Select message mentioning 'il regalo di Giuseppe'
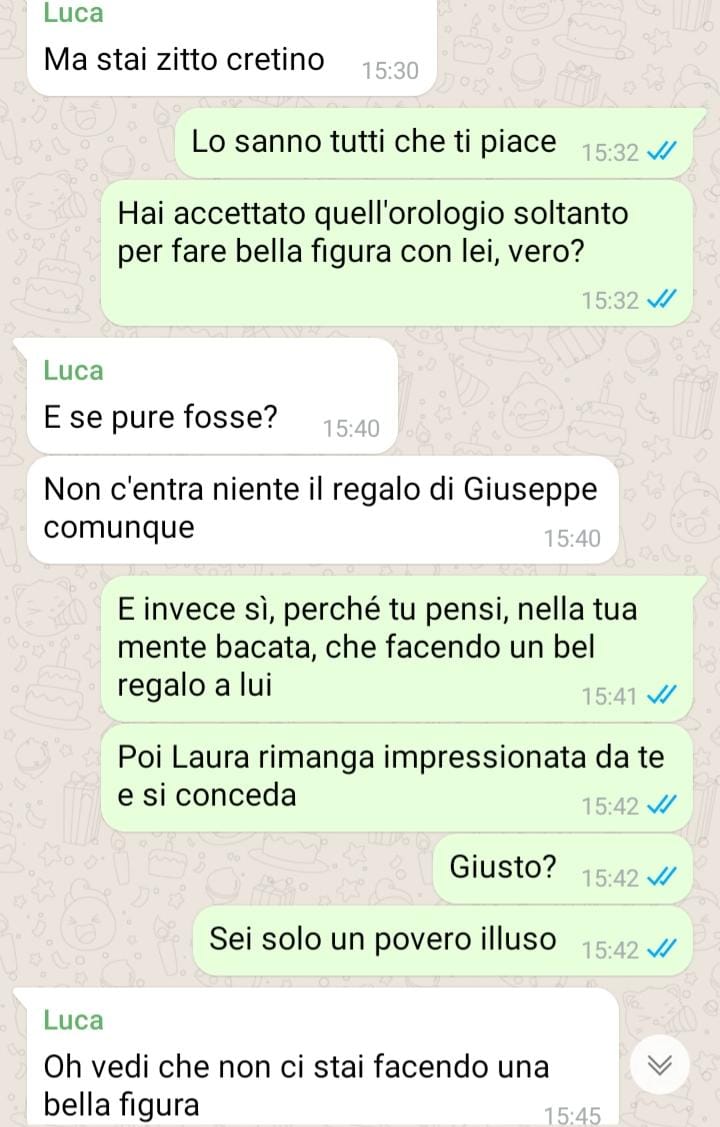Screen dimensions: 720x1127 (323, 510)
